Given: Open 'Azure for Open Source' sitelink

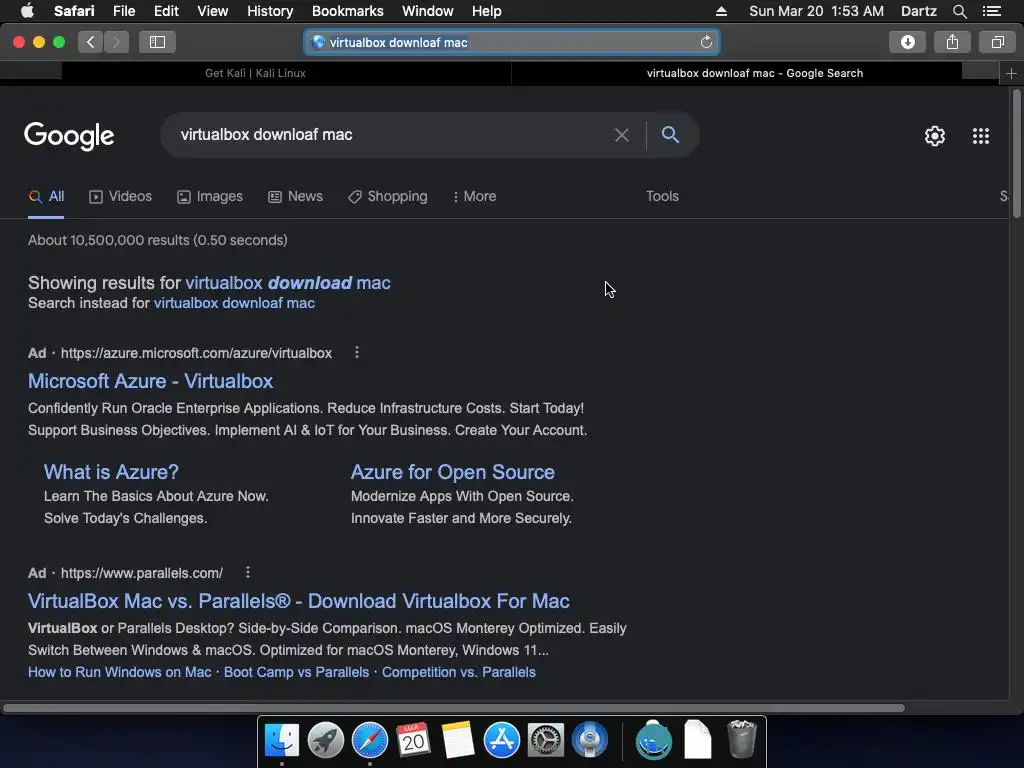Looking at the screenshot, I should click(453, 472).
